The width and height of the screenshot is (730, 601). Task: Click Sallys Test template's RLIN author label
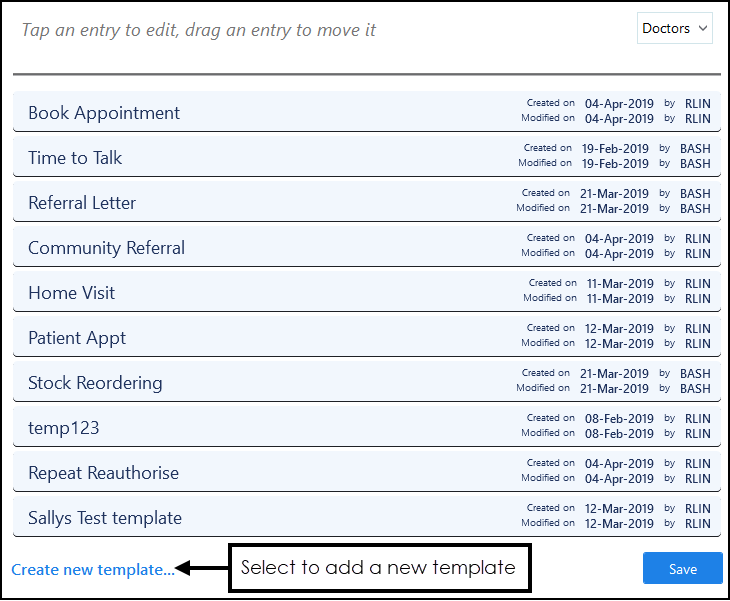(x=697, y=509)
